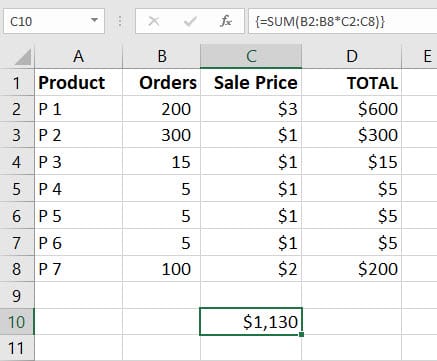This screenshot has width=437, height=361.
Task: Select cell containing P 6
Action: 78,243
